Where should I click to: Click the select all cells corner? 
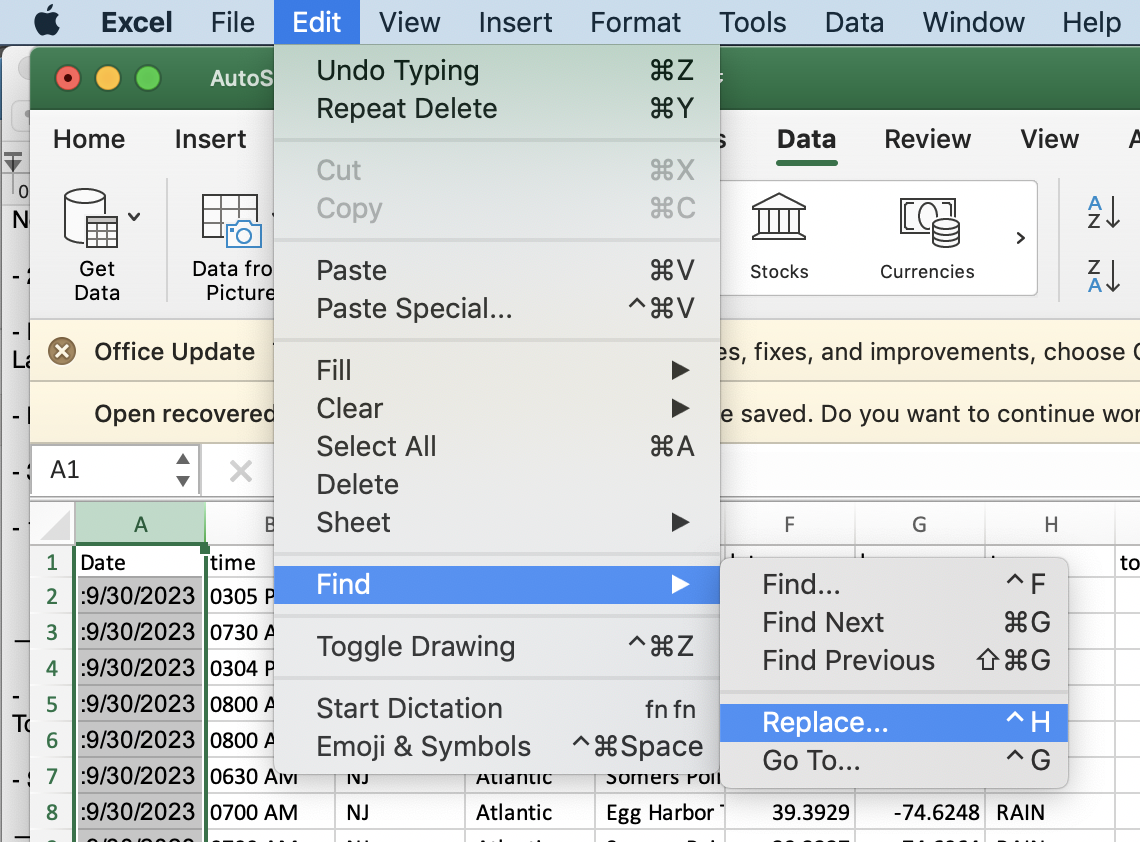click(52, 524)
